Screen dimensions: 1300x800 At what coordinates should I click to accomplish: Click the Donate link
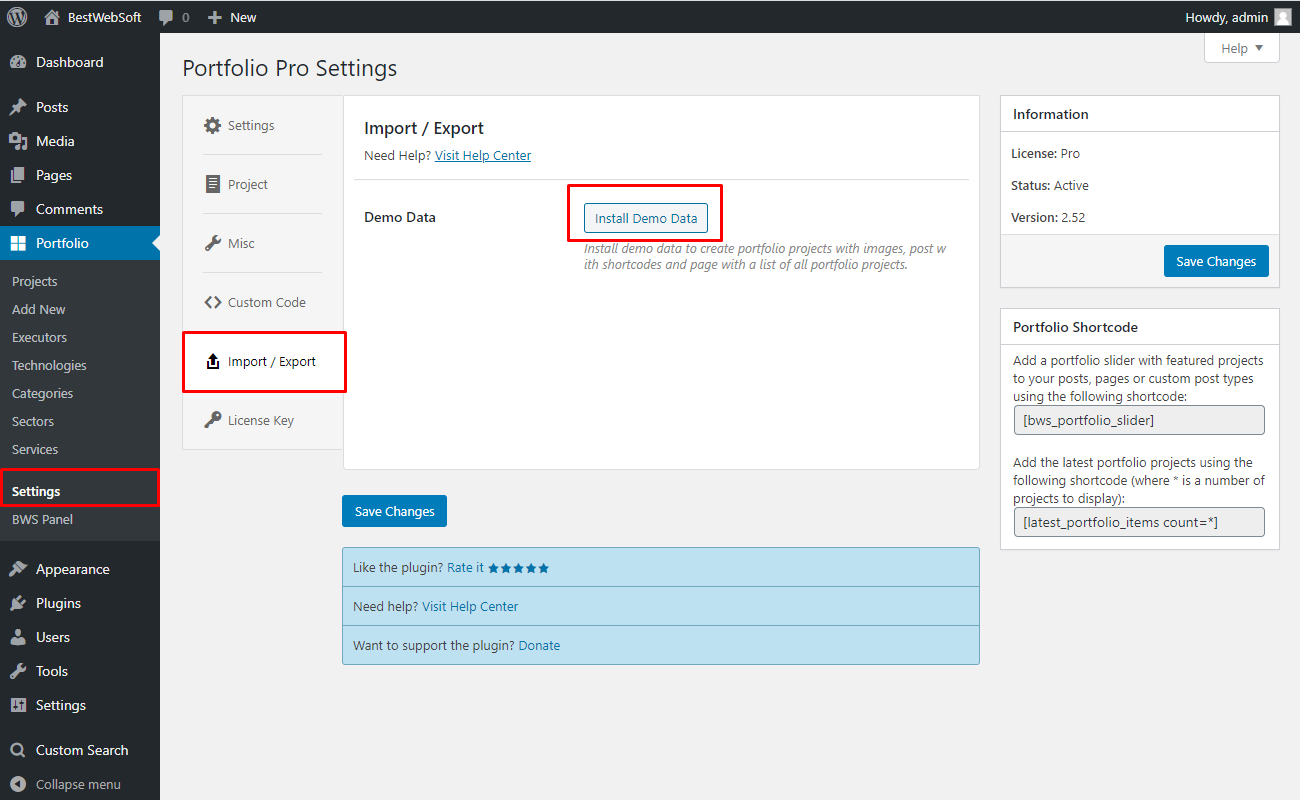point(539,645)
